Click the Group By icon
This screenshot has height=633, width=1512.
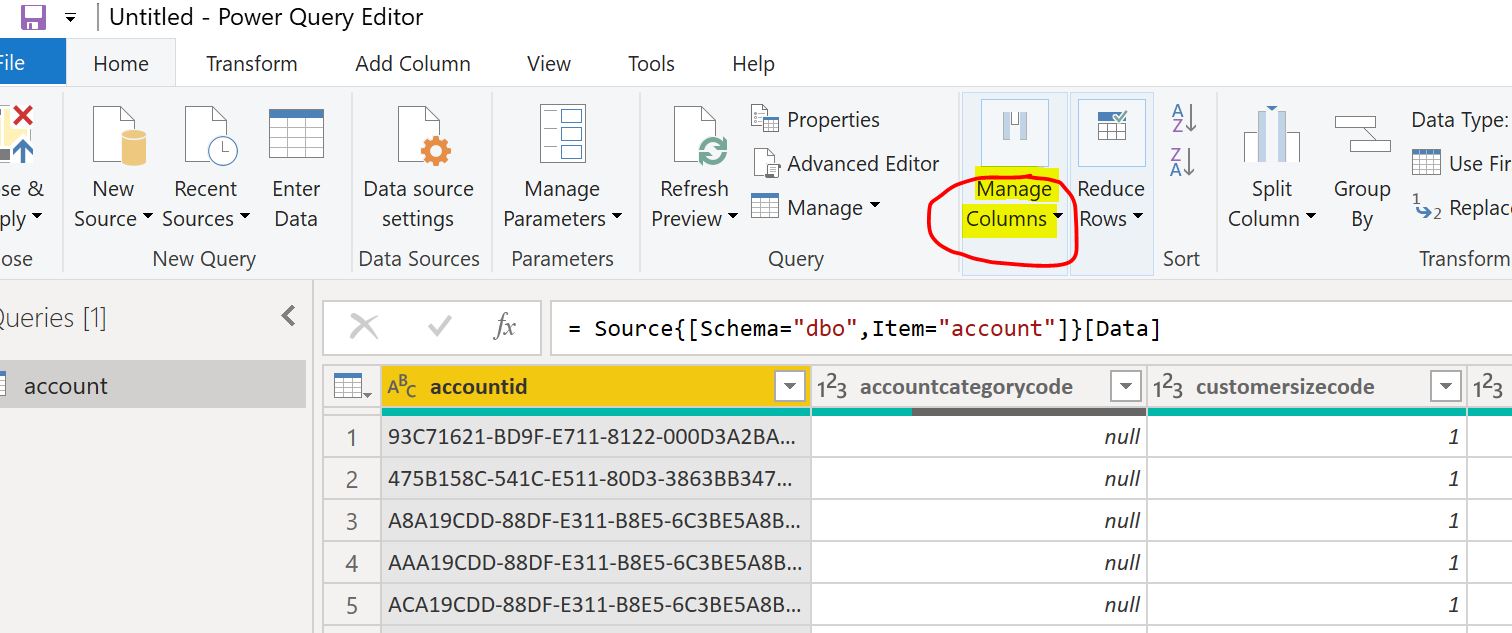click(1362, 135)
